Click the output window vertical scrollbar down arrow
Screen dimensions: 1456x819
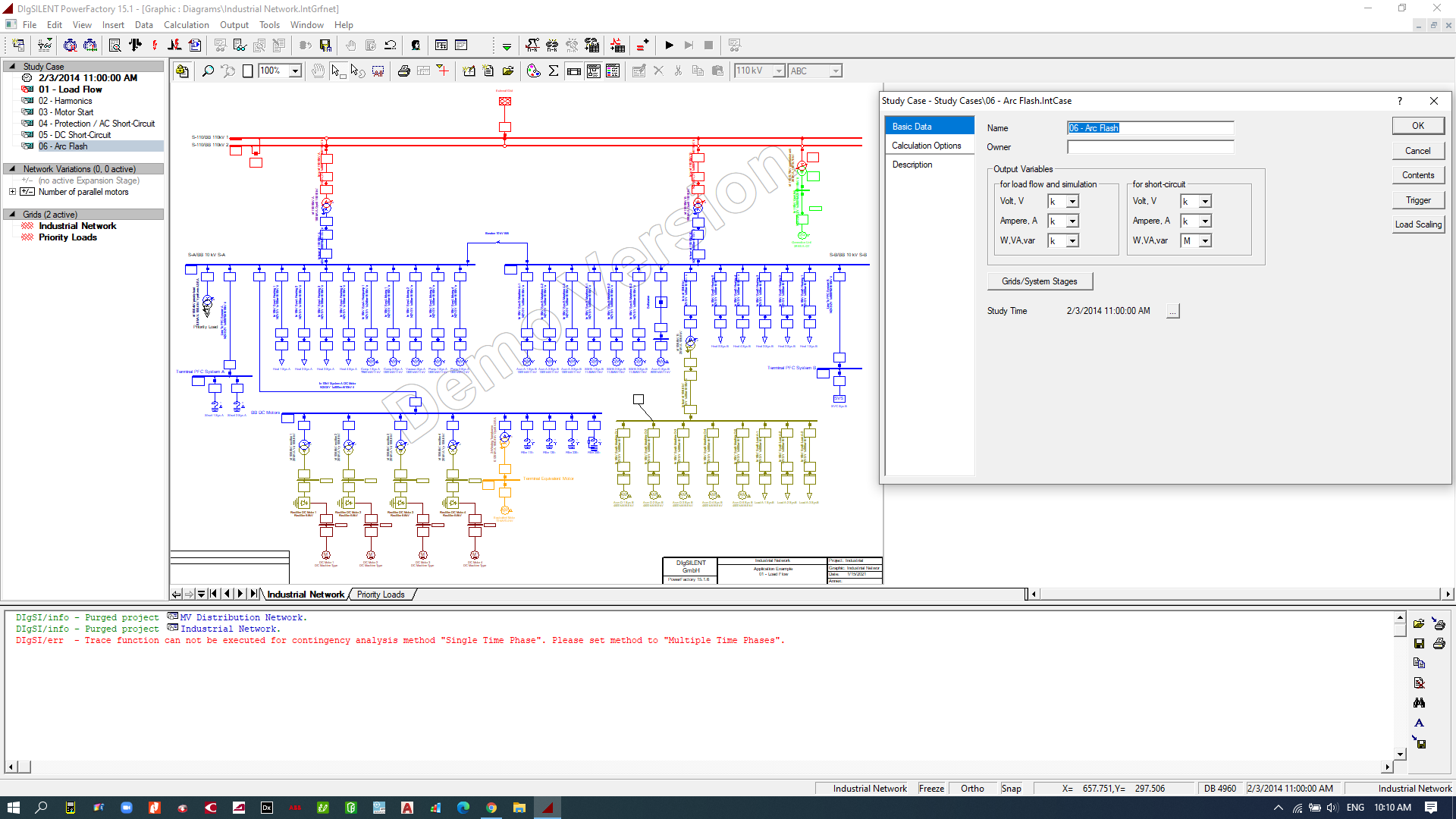pyautogui.click(x=1400, y=755)
